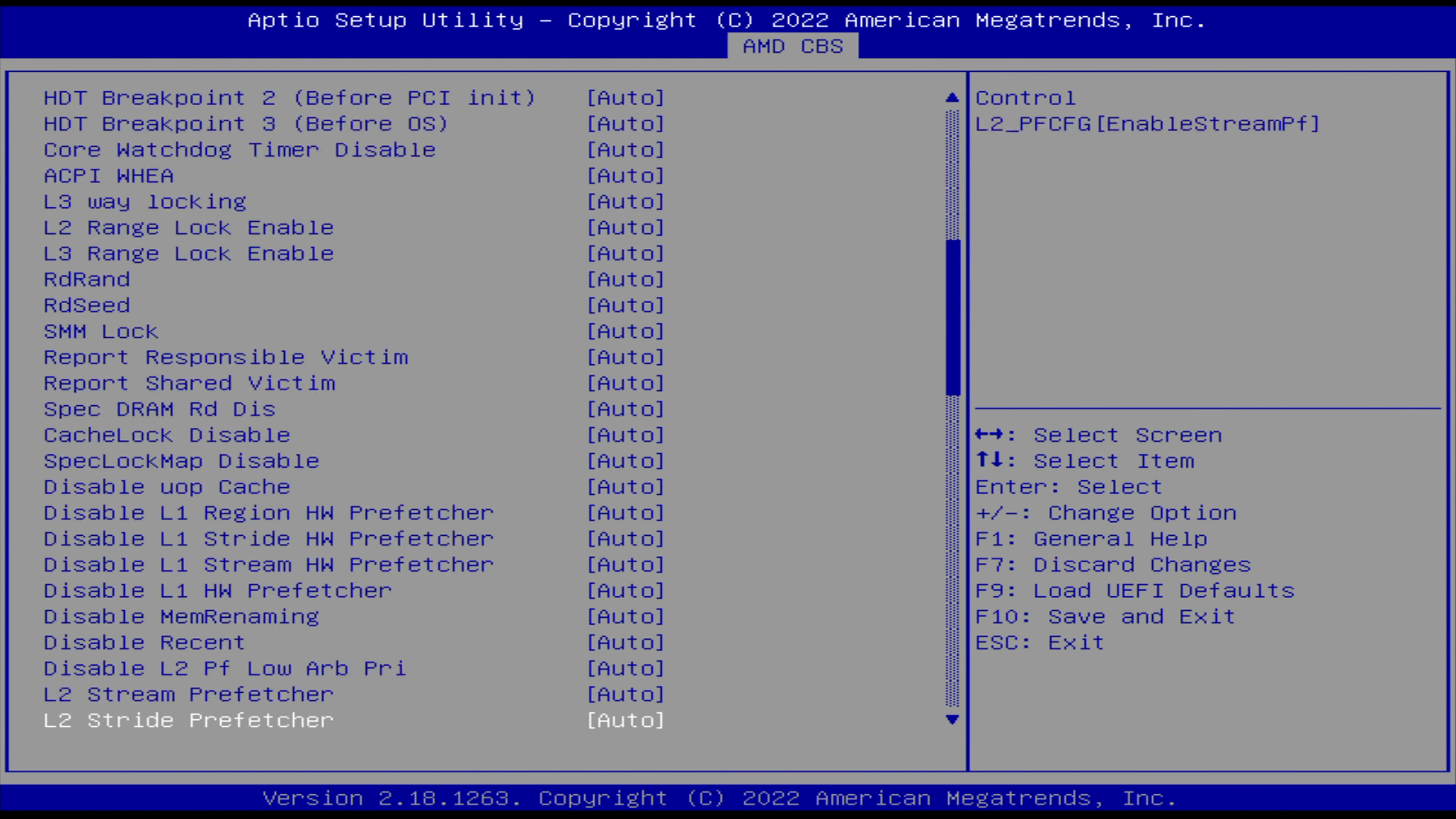Open Core Watchdog Timer Disable value

[x=626, y=151]
